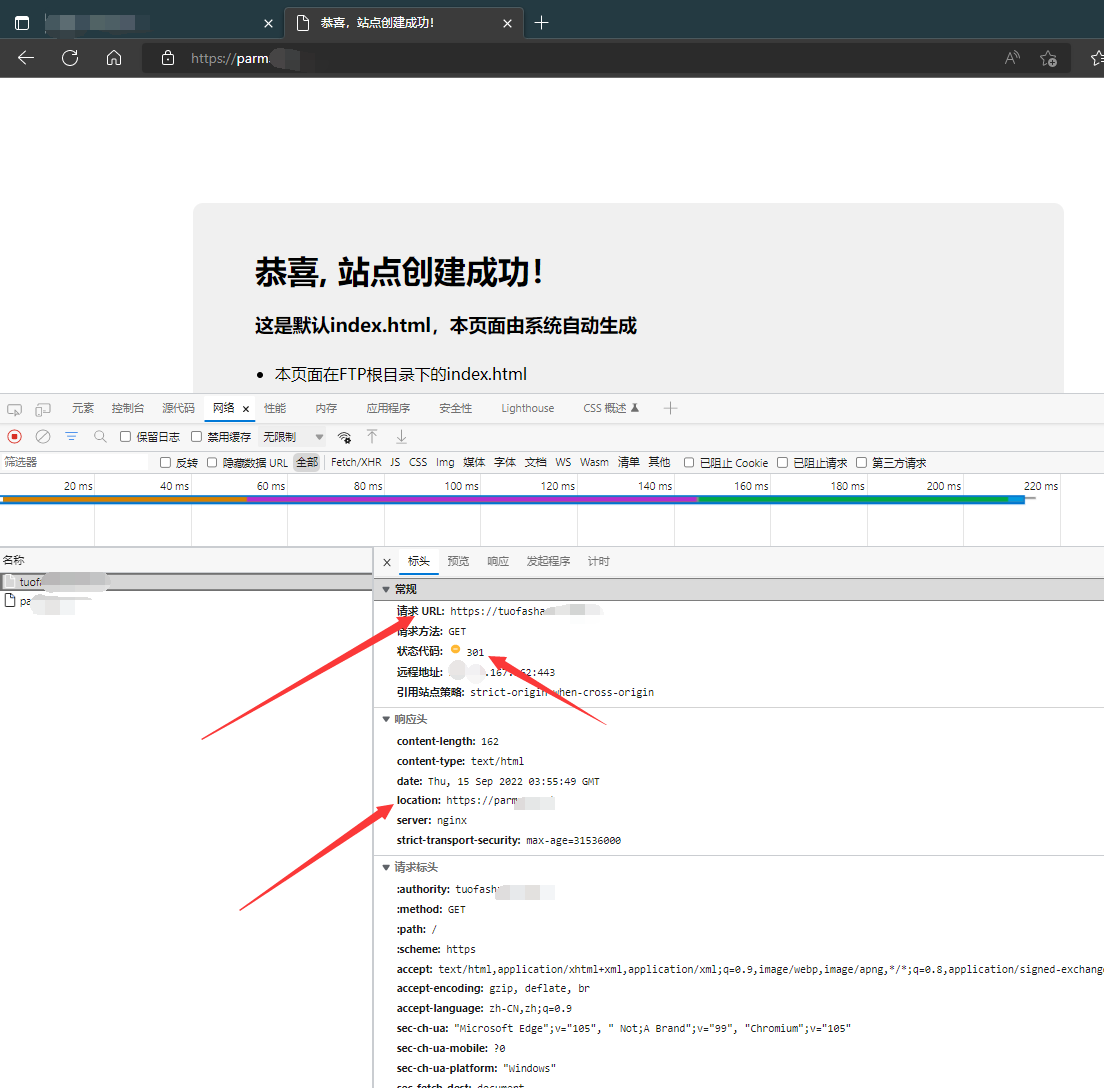Open a new browser tab with plus icon
Viewport: 1104px width, 1088px height.
pos(541,23)
